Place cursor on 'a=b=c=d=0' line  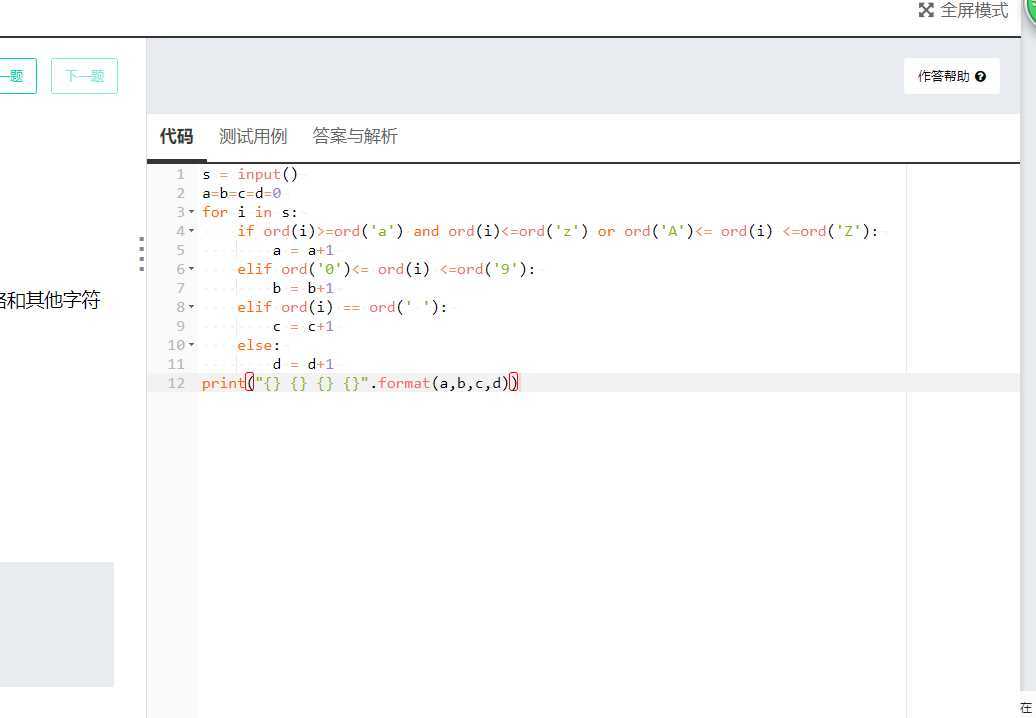[x=242, y=194]
